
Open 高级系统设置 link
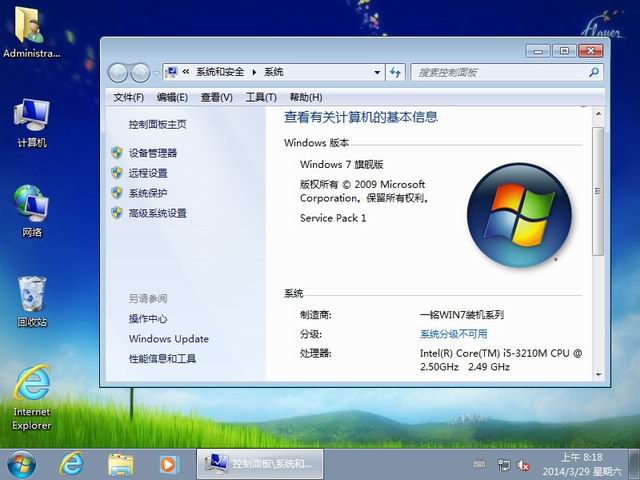click(x=158, y=213)
